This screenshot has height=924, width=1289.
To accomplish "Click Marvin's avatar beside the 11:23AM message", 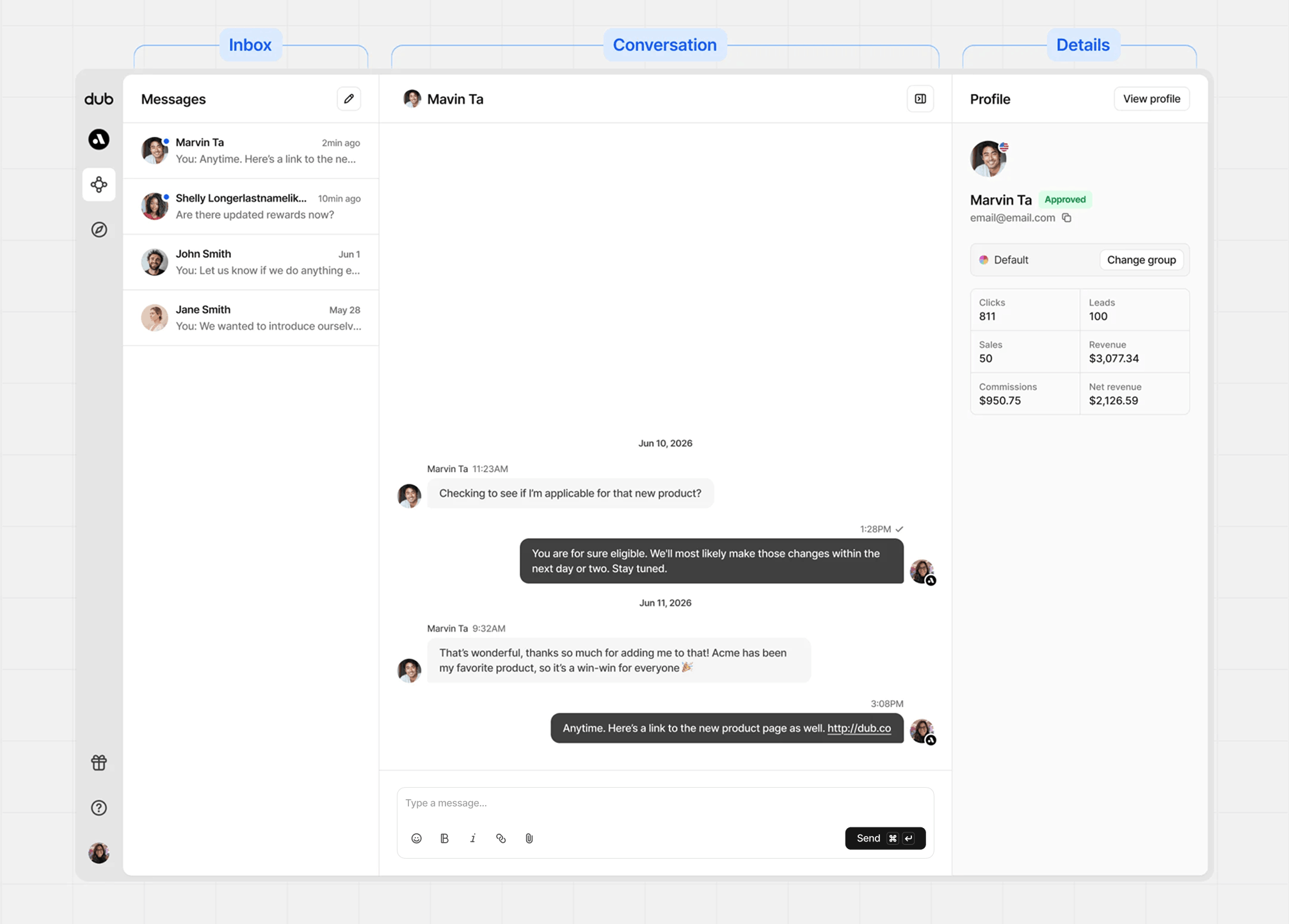I will [409, 496].
